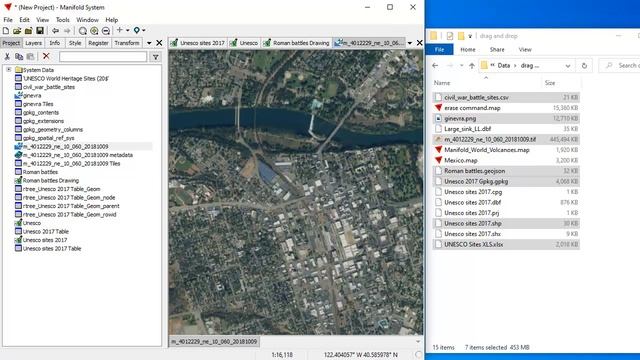Expand the System Data folder

[x=9, y=70]
